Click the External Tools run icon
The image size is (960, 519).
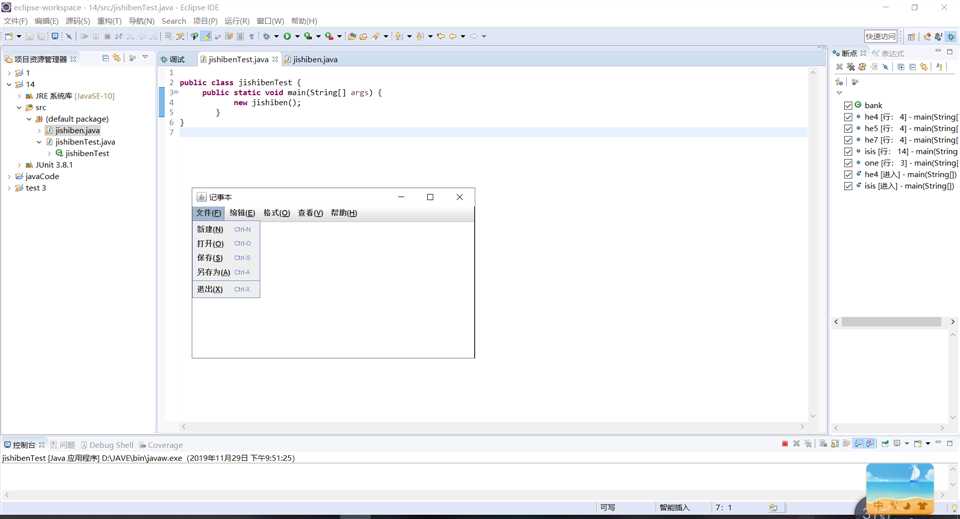click(x=329, y=36)
